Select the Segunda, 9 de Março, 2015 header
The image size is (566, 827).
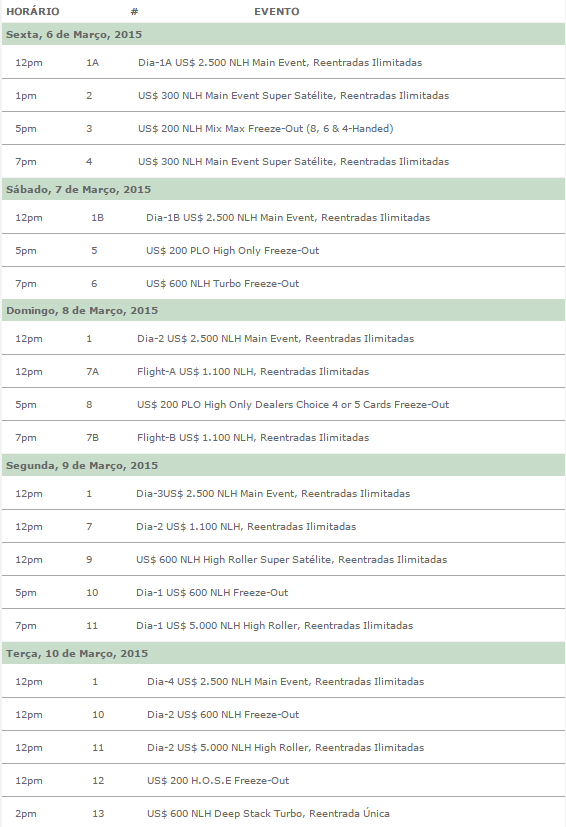(x=283, y=465)
